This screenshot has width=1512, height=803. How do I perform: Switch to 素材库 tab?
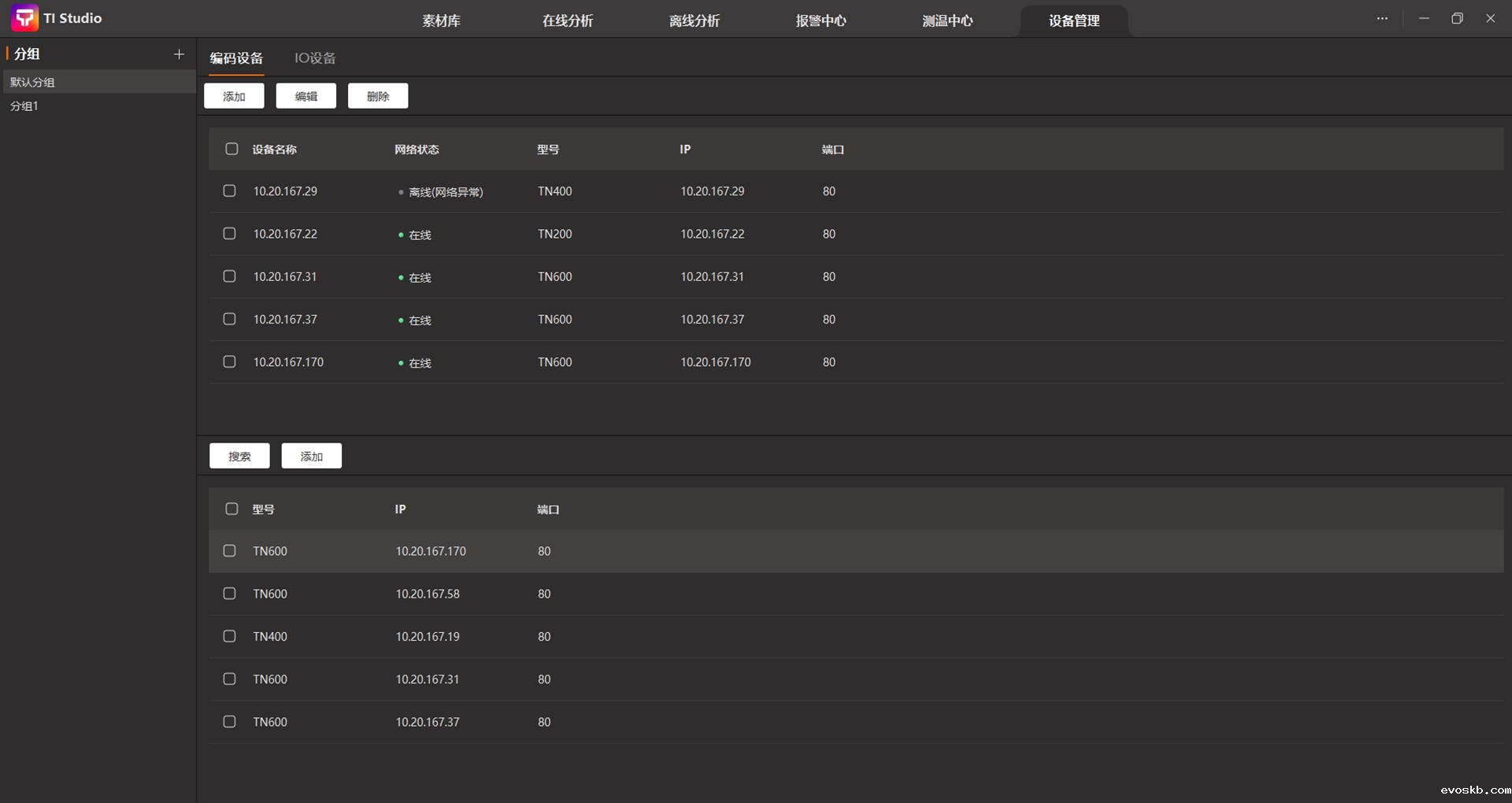click(x=441, y=21)
